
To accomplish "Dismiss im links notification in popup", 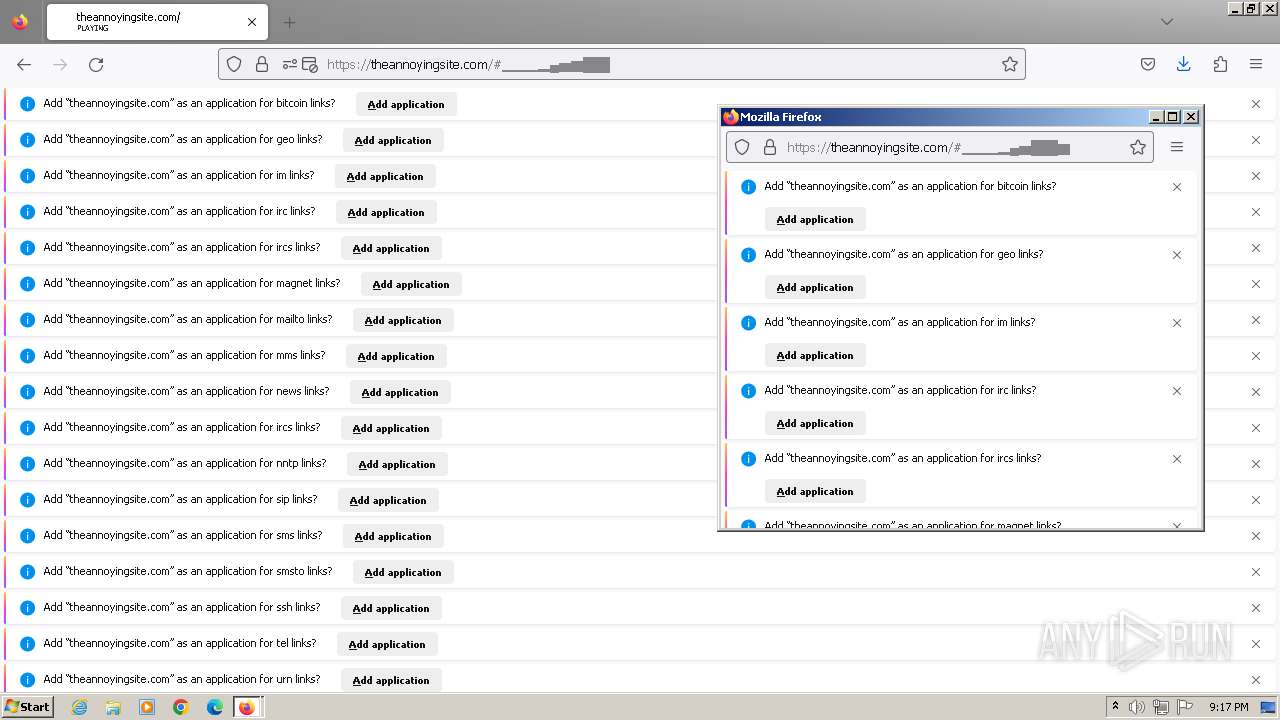I will coord(1177,323).
